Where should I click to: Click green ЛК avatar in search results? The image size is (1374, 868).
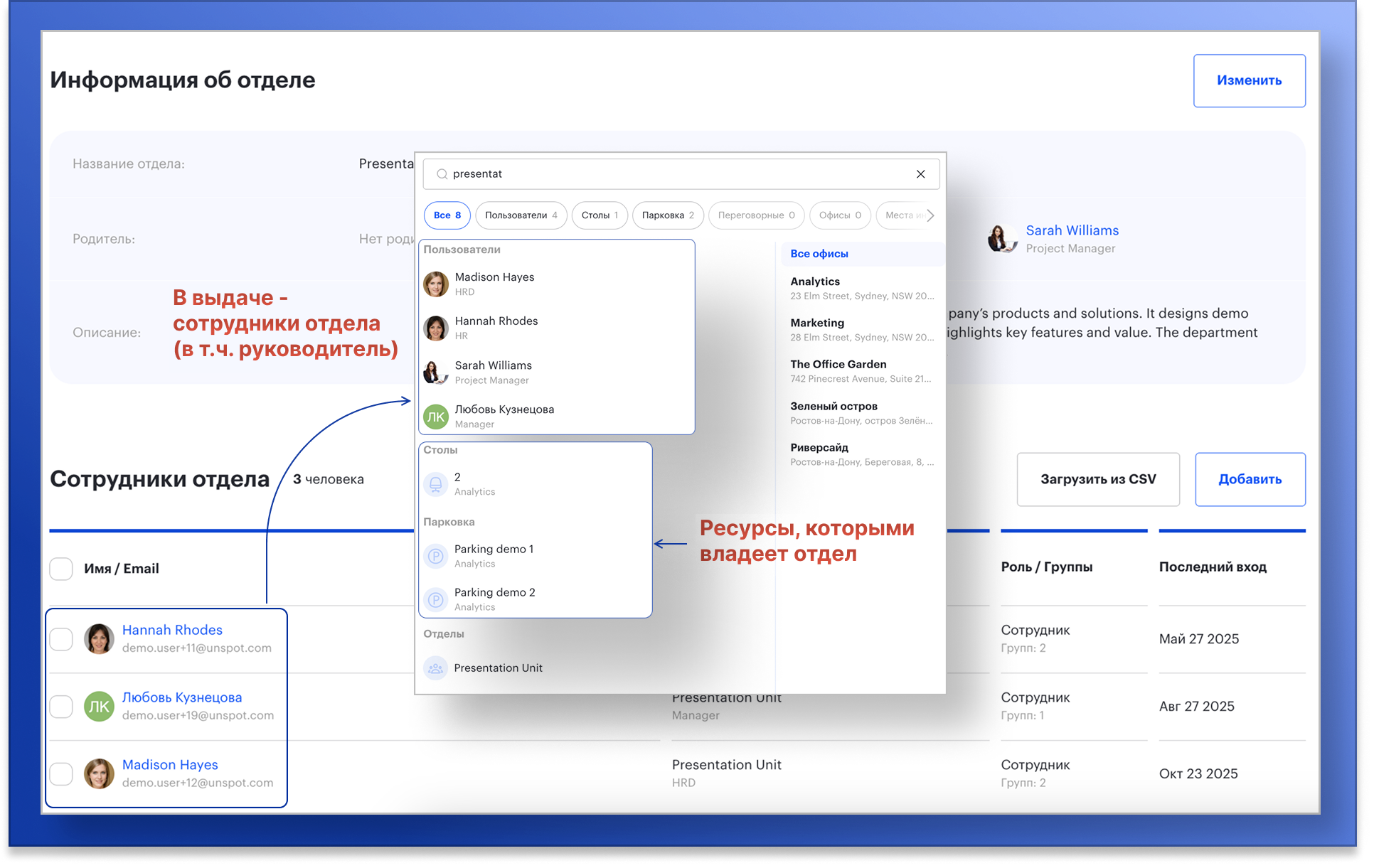pyautogui.click(x=435, y=417)
